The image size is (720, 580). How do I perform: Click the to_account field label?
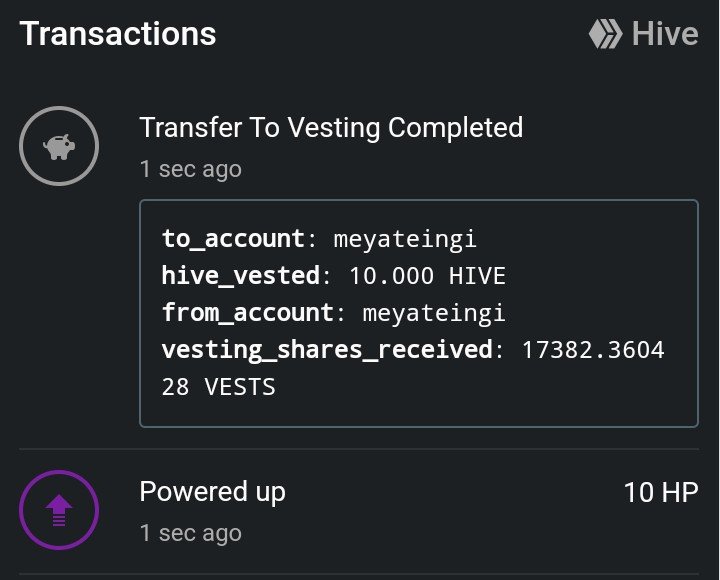pyautogui.click(x=233, y=239)
